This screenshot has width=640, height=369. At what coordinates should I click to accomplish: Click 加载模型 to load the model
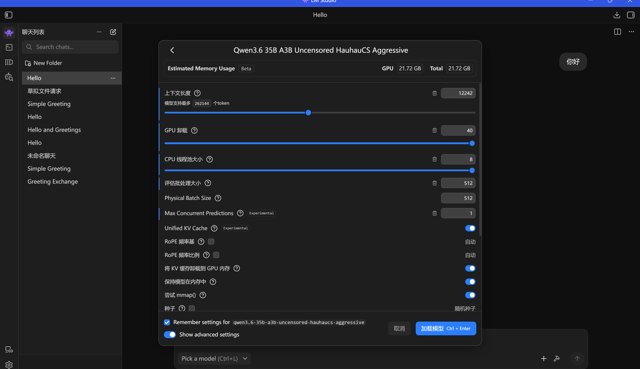tap(446, 329)
